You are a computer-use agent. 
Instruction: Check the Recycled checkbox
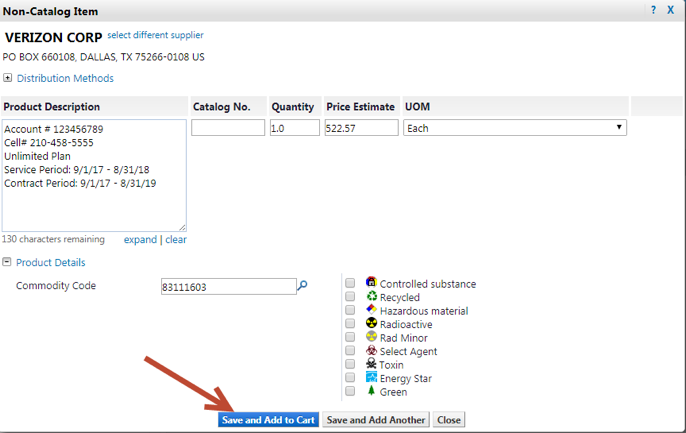(x=350, y=297)
